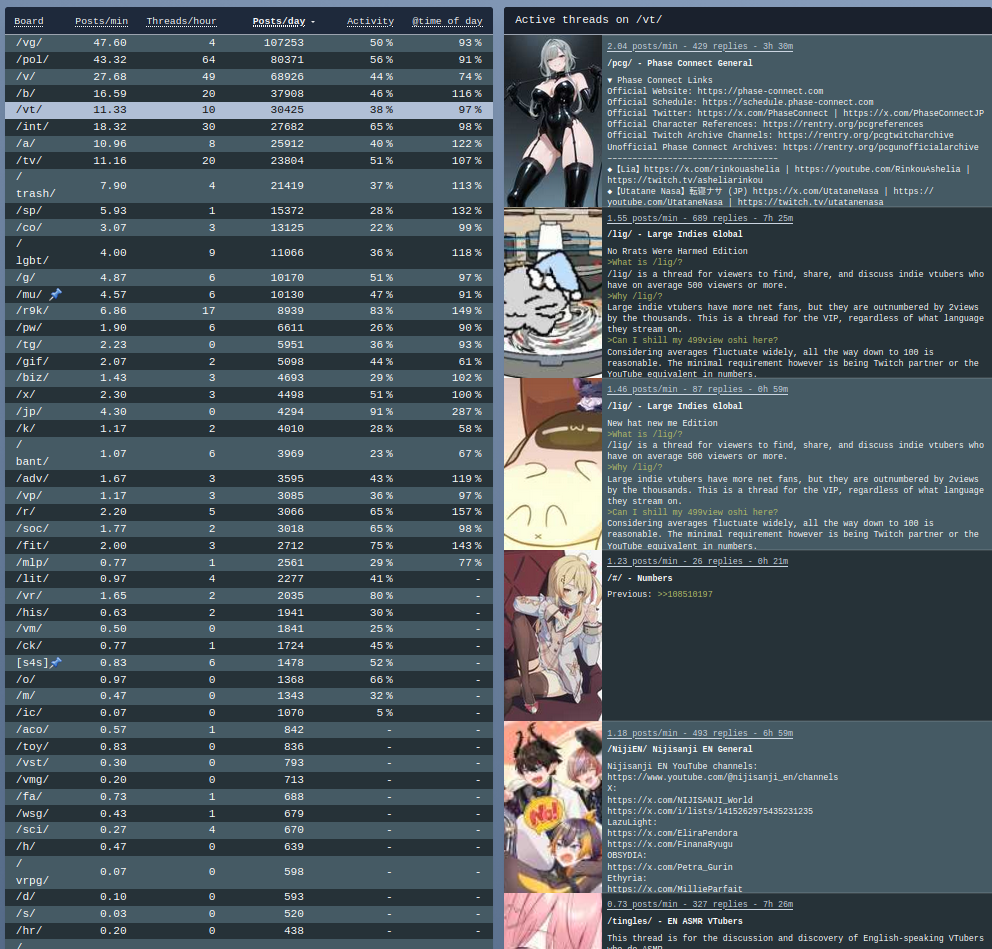The height and width of the screenshot is (949, 992).
Task: Select the /a/ board row
Action: (249, 144)
